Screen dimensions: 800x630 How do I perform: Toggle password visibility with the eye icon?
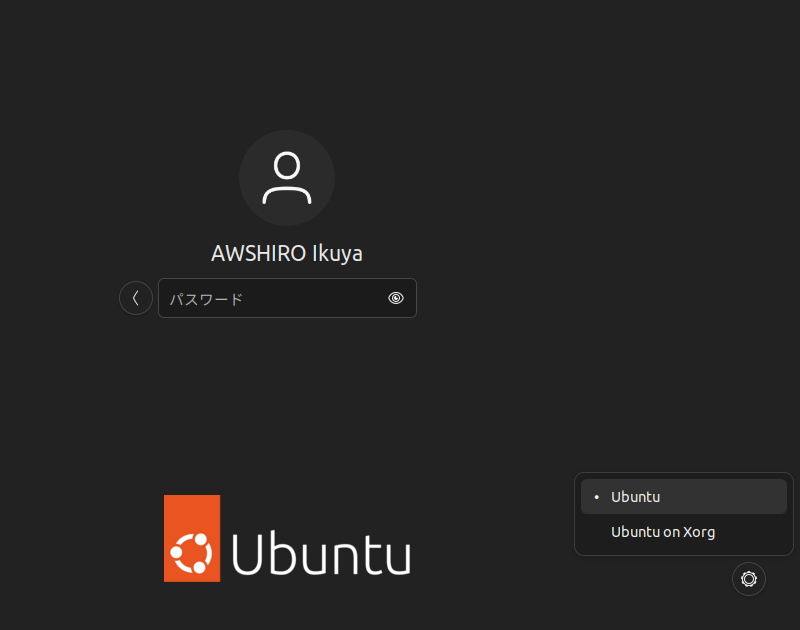[396, 298]
